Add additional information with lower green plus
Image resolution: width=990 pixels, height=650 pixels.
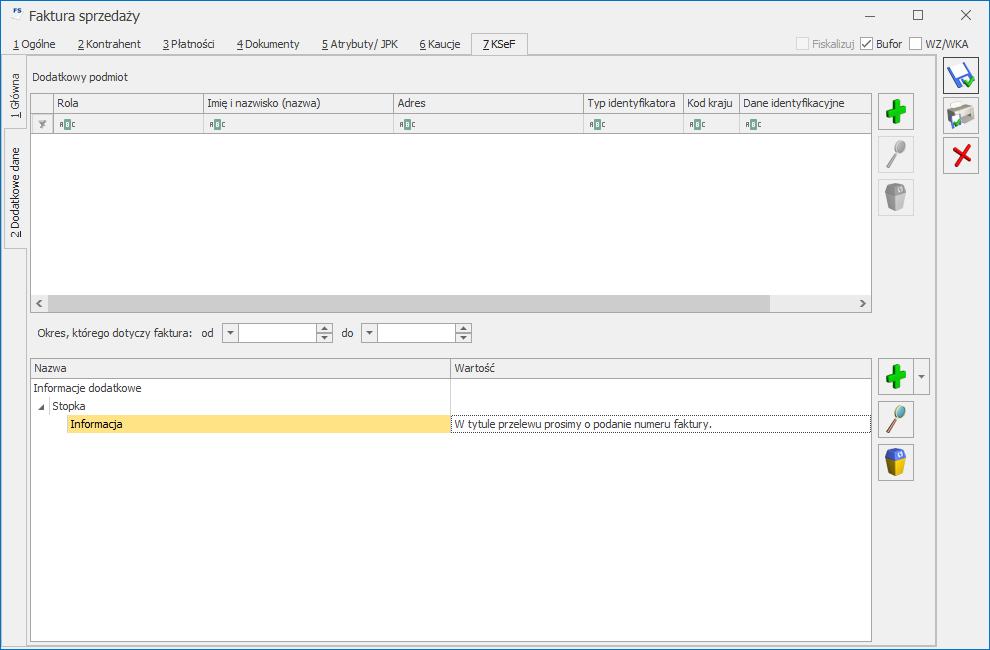pos(895,377)
